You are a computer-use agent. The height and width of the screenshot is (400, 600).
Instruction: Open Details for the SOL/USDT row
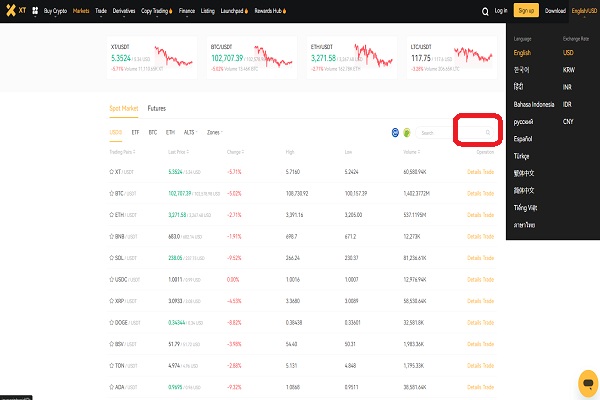(x=474, y=258)
